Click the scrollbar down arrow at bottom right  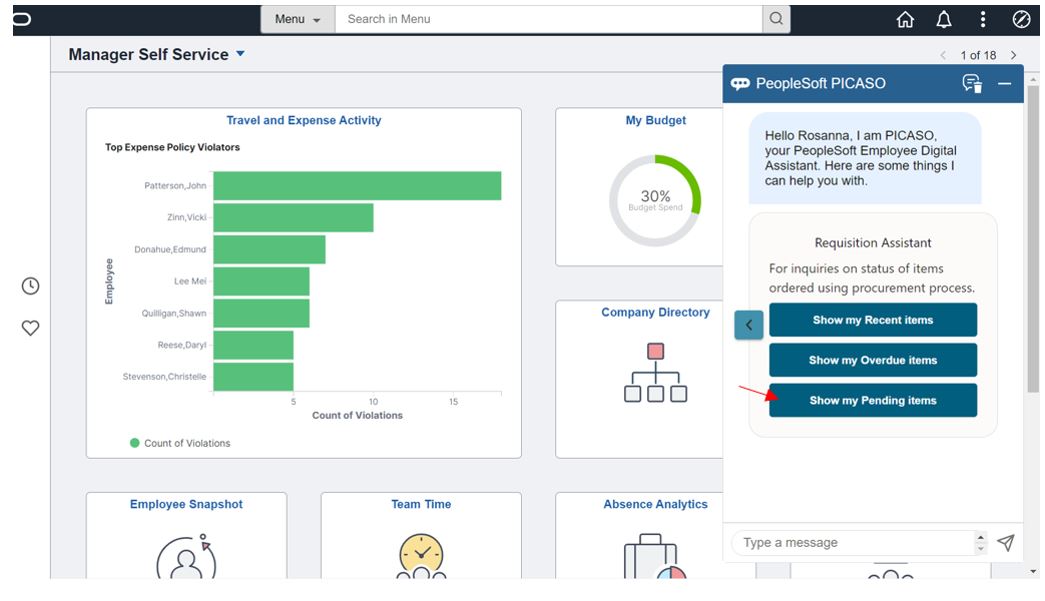[x=1033, y=572]
